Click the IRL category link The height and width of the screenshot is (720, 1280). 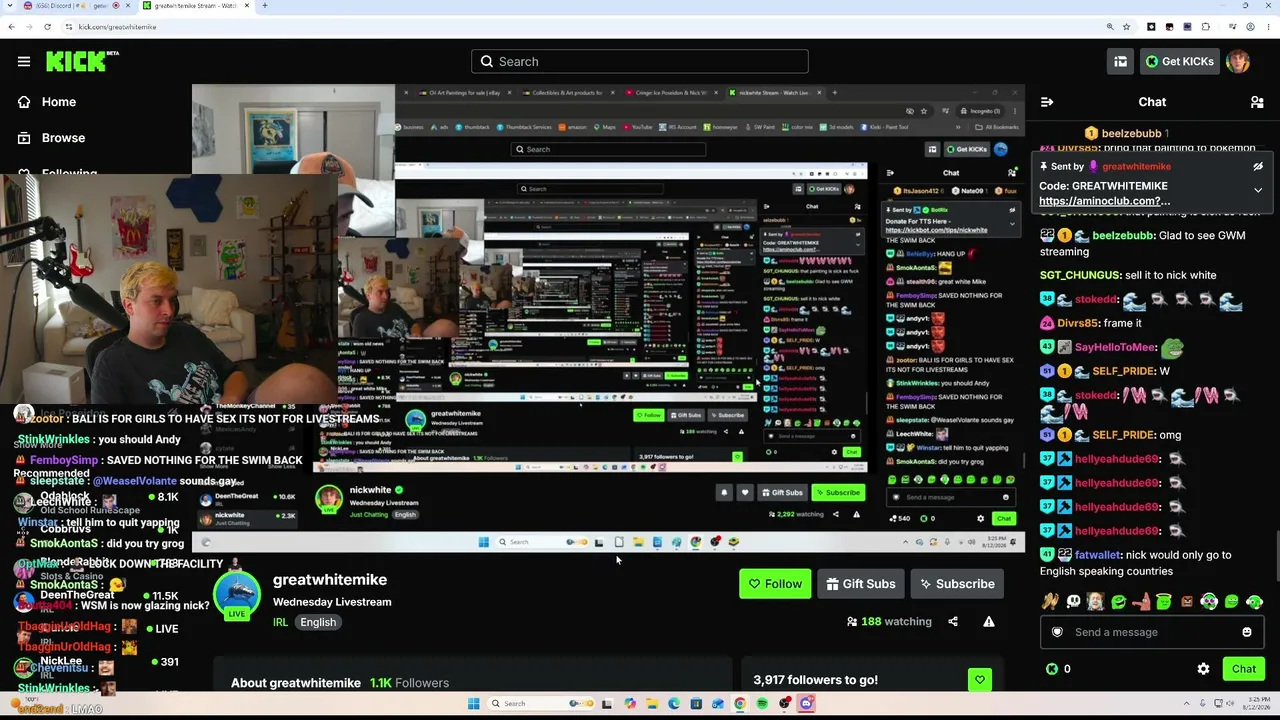(x=280, y=622)
